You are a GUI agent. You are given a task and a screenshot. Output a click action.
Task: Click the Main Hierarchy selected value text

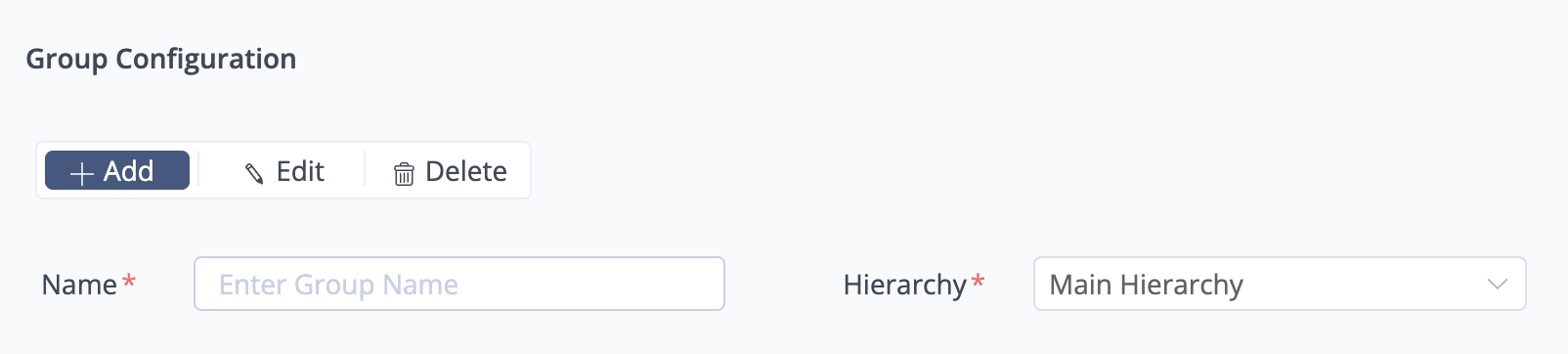click(x=1146, y=285)
